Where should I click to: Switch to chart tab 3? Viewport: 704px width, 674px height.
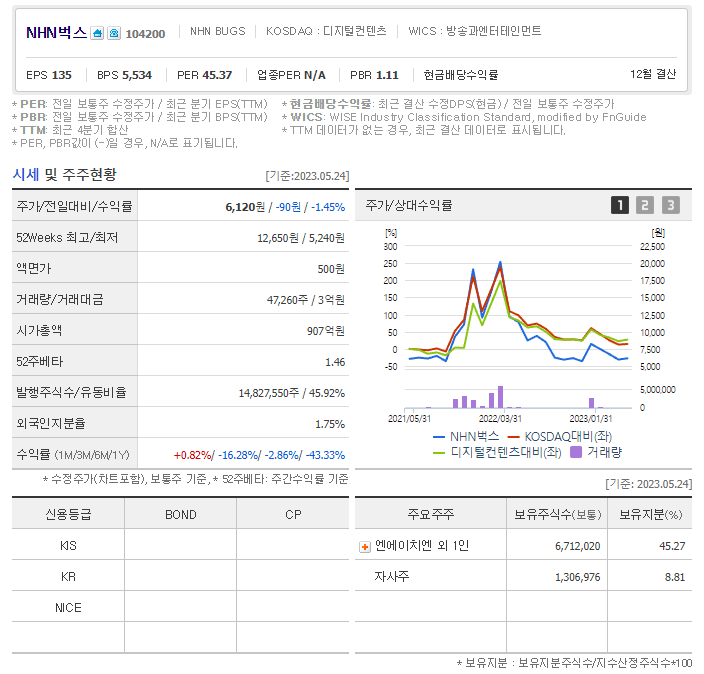pyautogui.click(x=671, y=205)
